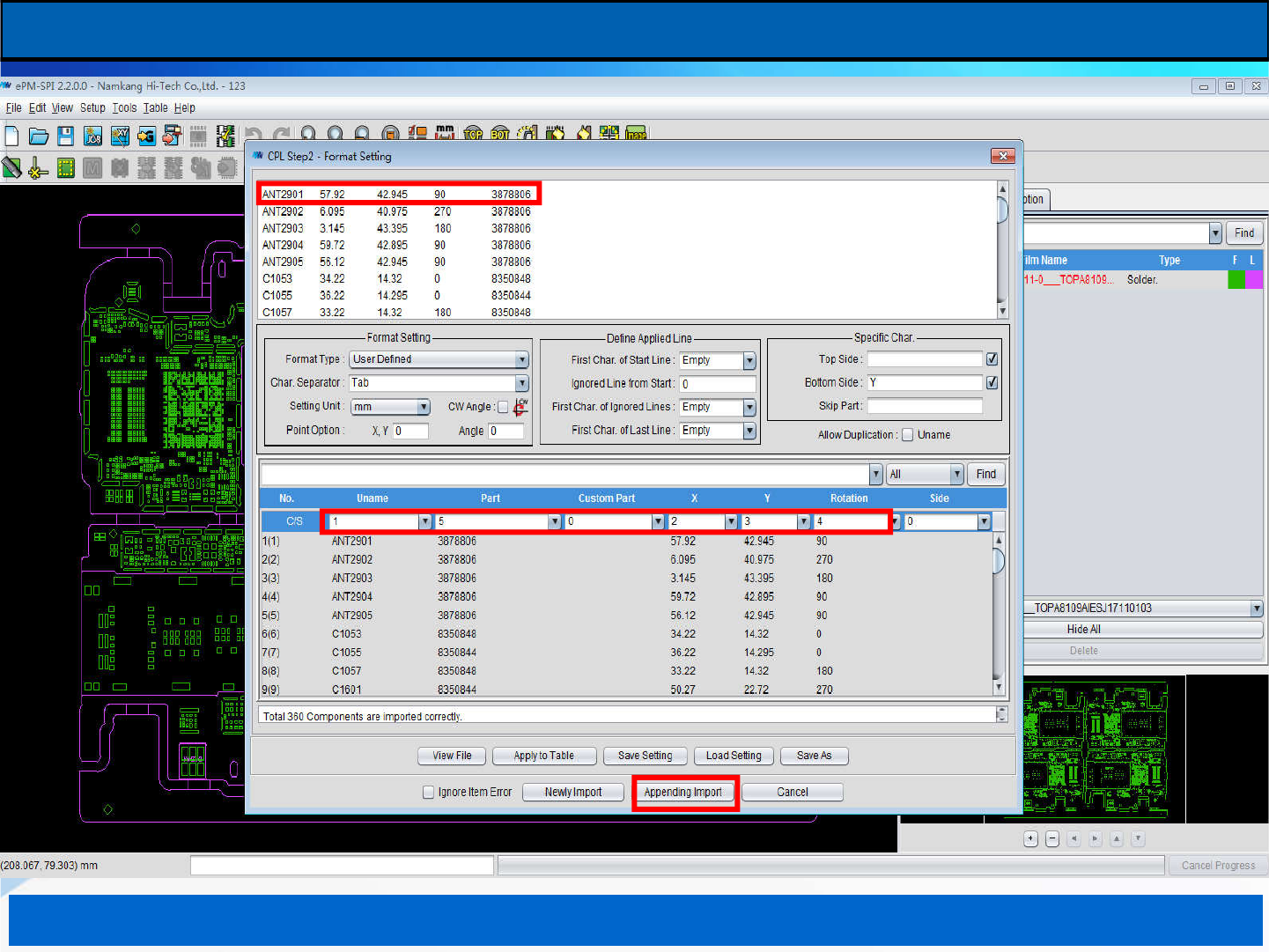Open the Tools menu

pos(124,107)
